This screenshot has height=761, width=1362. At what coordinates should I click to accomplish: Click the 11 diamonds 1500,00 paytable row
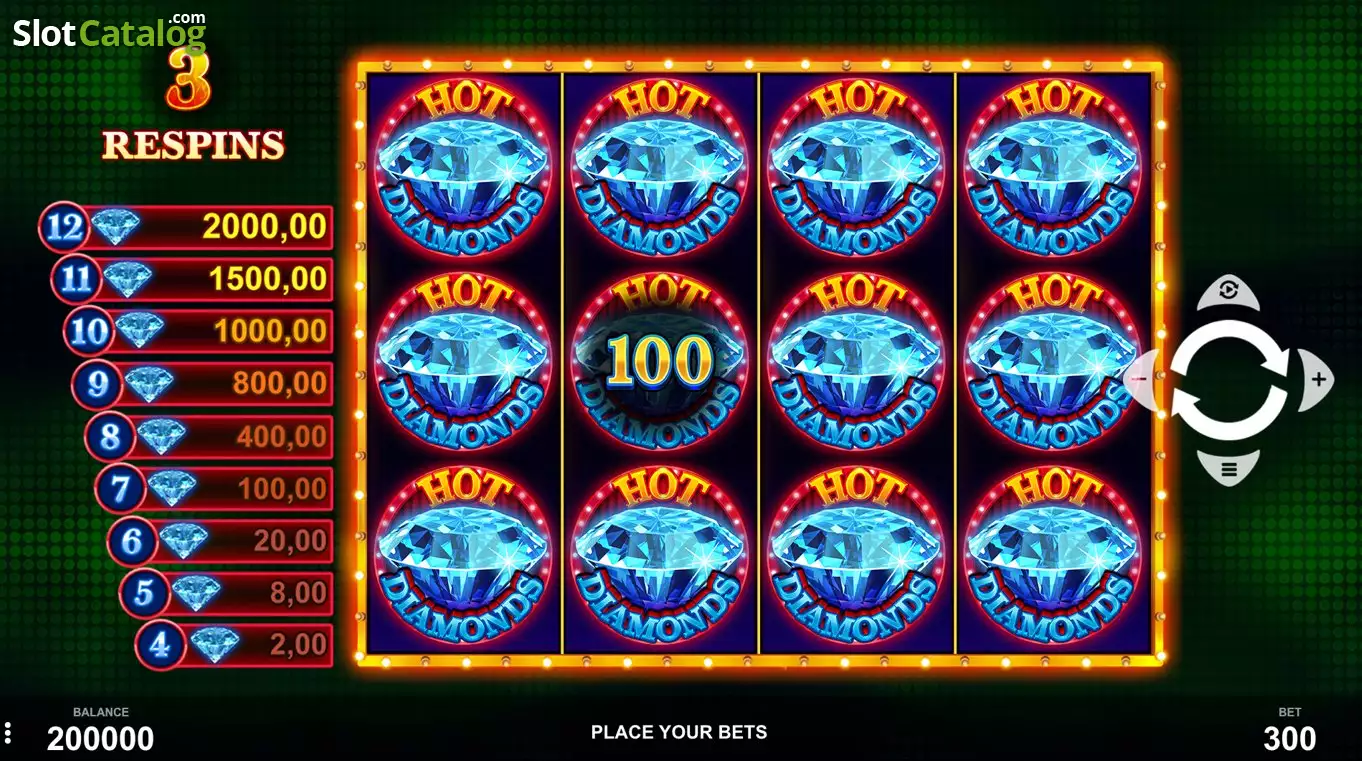[x=192, y=279]
